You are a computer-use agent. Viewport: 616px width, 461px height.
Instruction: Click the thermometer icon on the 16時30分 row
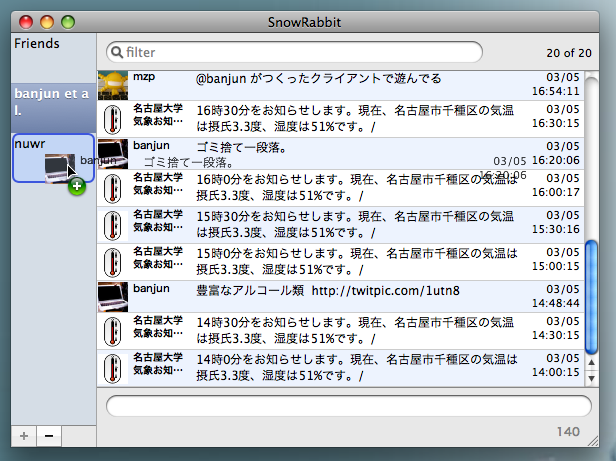113,119
